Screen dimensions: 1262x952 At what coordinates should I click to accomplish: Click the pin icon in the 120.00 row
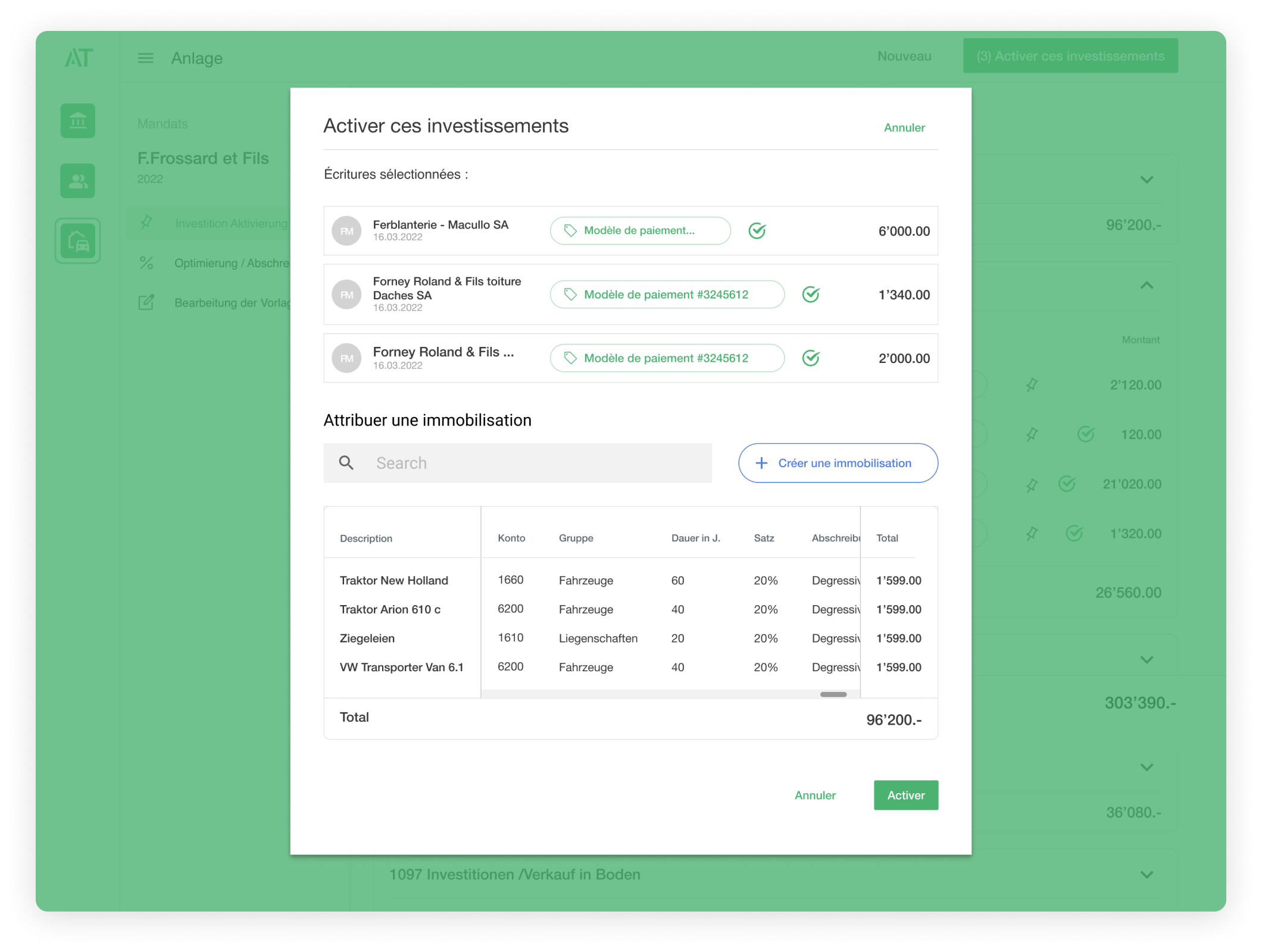pyautogui.click(x=1032, y=434)
